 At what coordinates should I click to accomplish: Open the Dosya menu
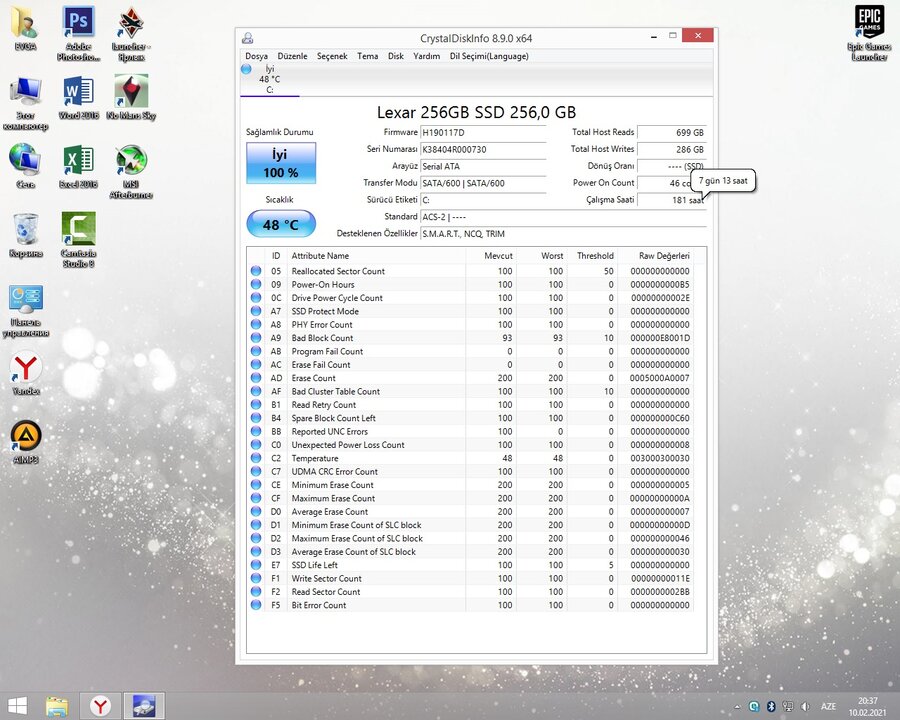click(257, 56)
